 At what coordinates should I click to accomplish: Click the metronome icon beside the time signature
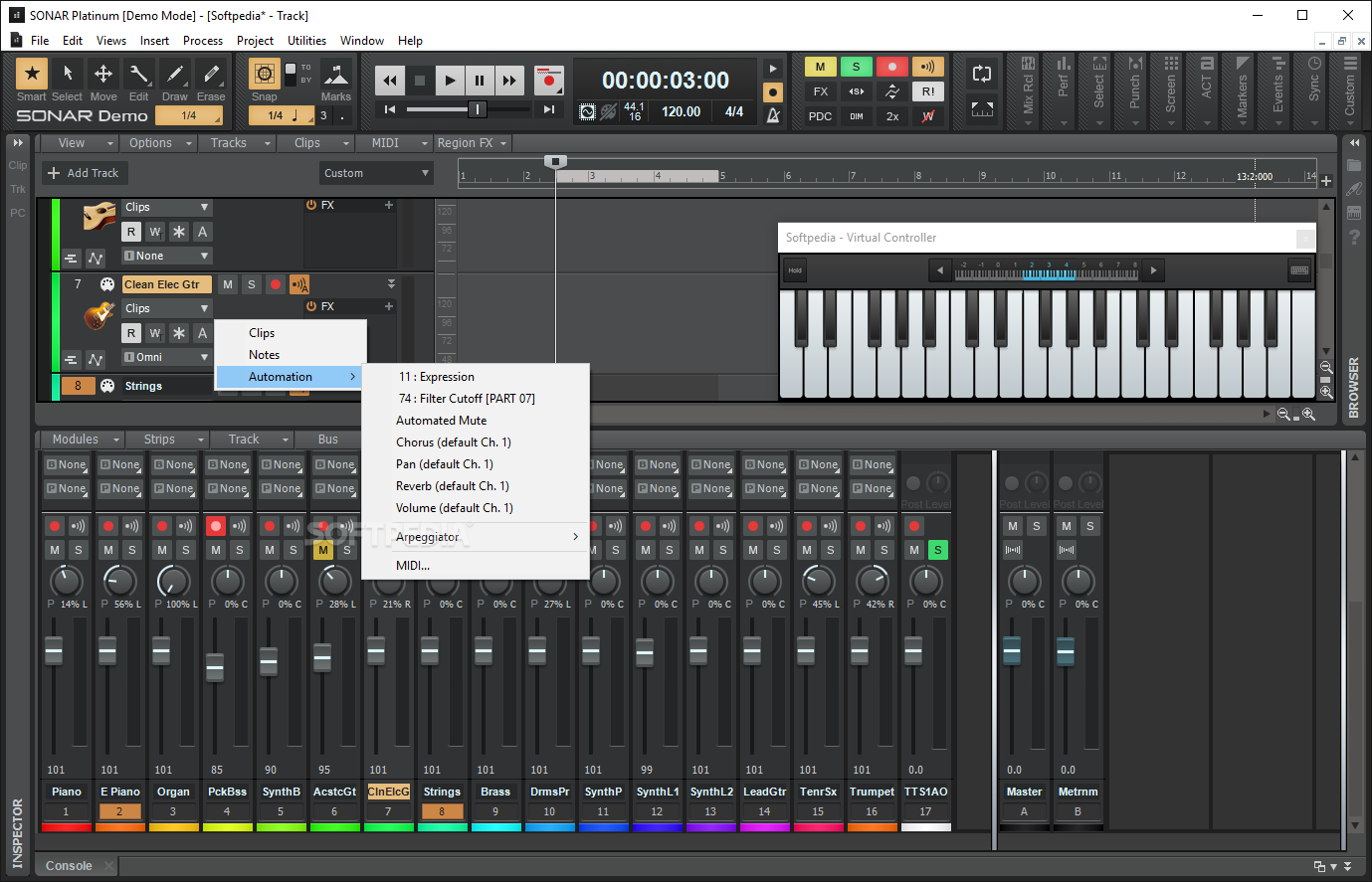[x=773, y=114]
